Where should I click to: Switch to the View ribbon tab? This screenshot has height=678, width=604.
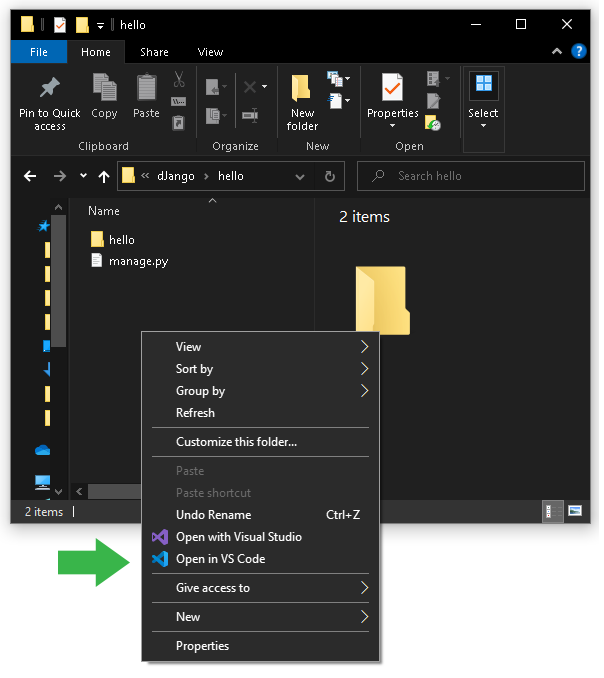coord(212,52)
